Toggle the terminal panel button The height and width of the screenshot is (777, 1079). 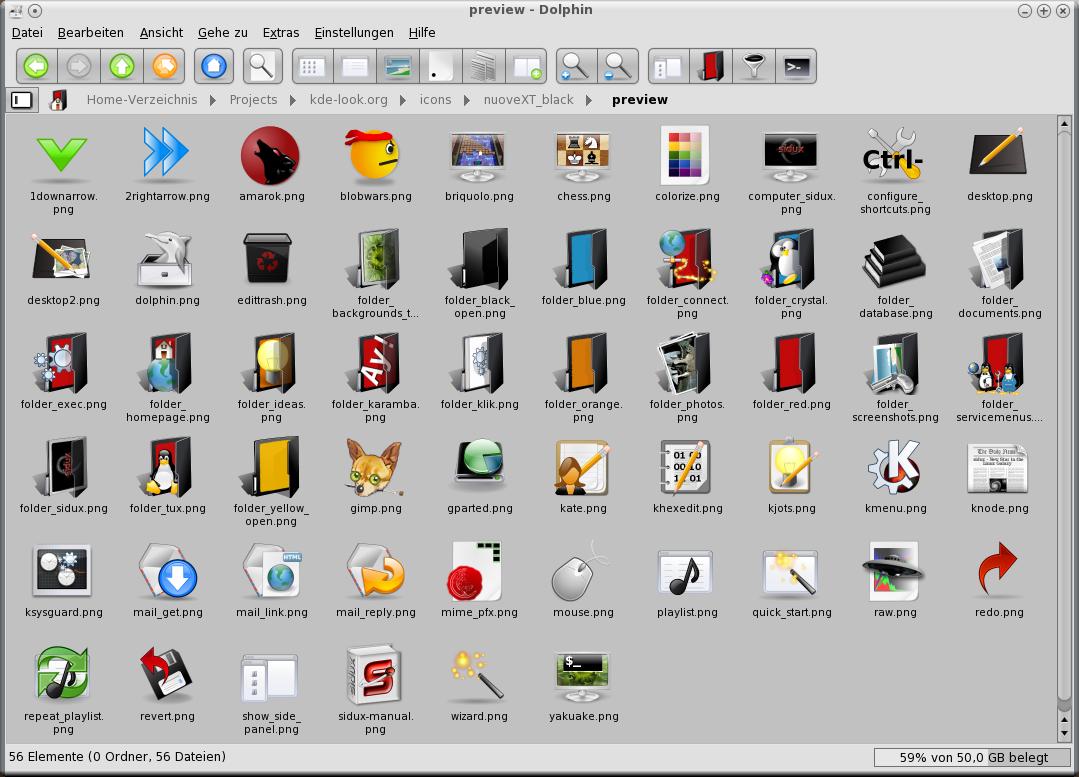coord(796,66)
